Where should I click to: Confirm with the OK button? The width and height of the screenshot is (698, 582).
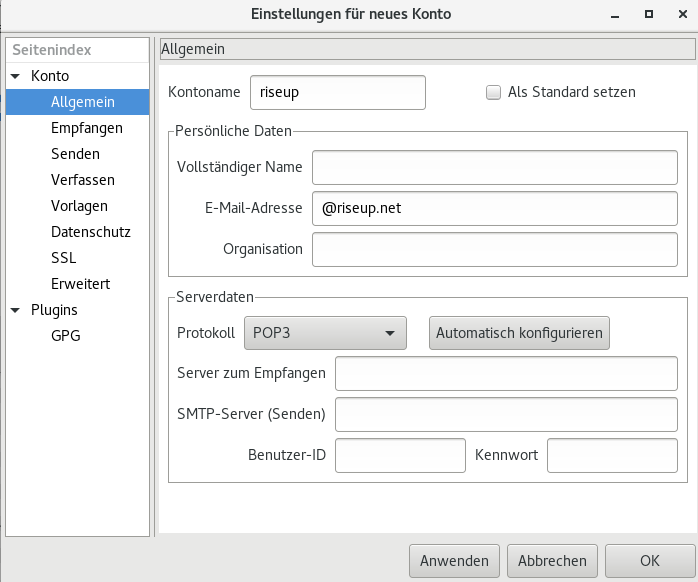[650, 560]
